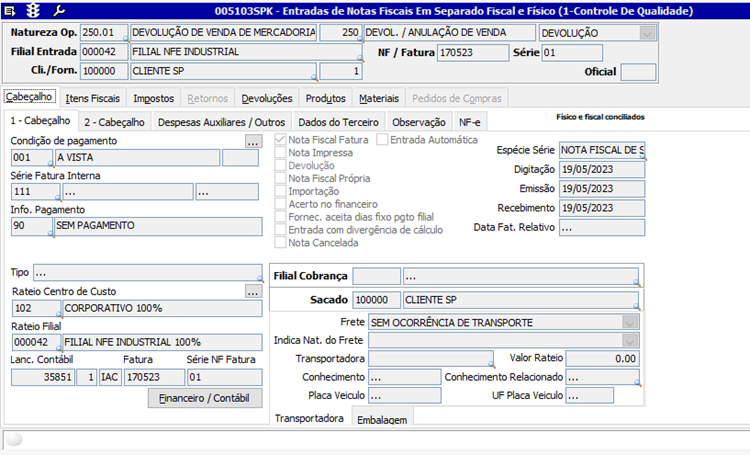Click the SEM PAGAMENTO description field
This screenshot has width=750, height=455.
(x=158, y=225)
